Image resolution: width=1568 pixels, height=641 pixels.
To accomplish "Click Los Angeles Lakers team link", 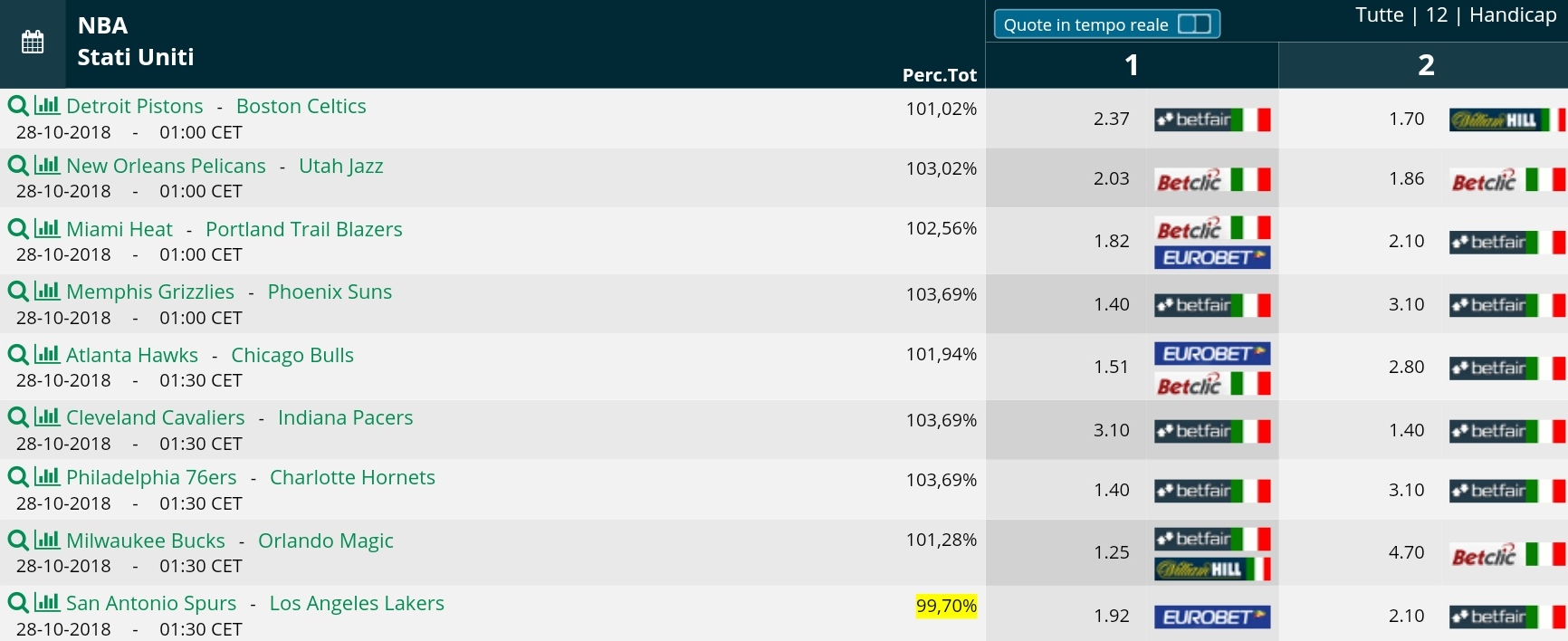I will (x=357, y=603).
